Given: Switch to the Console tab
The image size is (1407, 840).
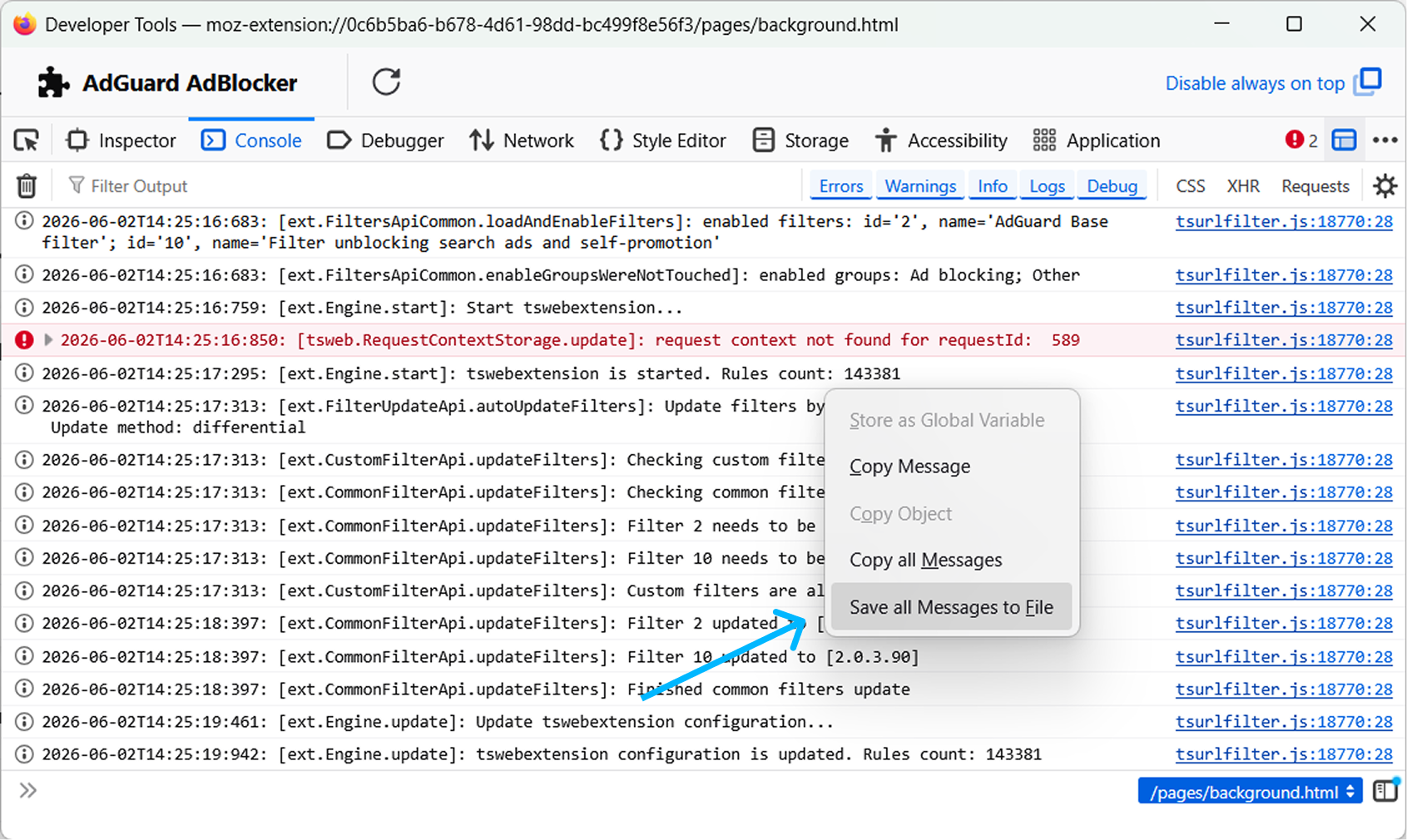Looking at the screenshot, I should 251,141.
